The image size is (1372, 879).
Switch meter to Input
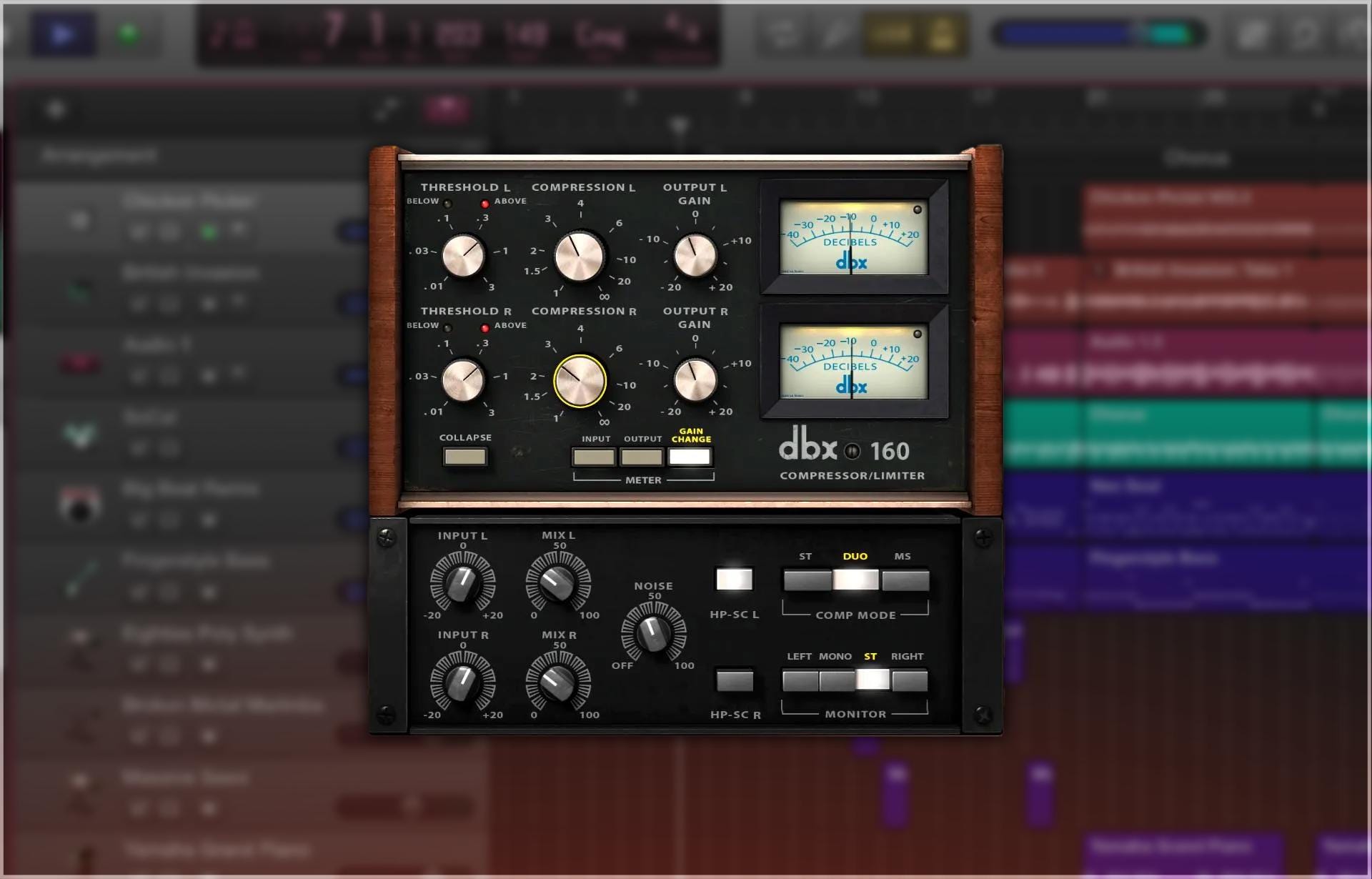(594, 457)
